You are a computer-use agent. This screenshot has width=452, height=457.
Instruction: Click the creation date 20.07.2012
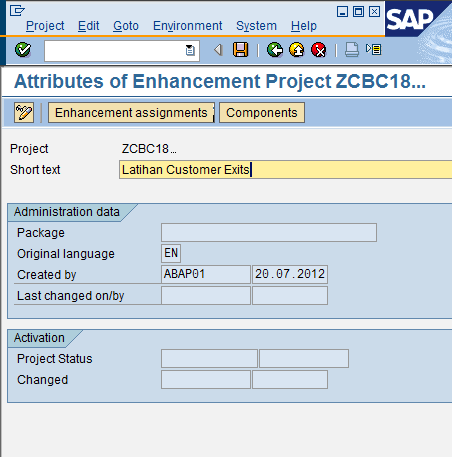click(x=290, y=274)
